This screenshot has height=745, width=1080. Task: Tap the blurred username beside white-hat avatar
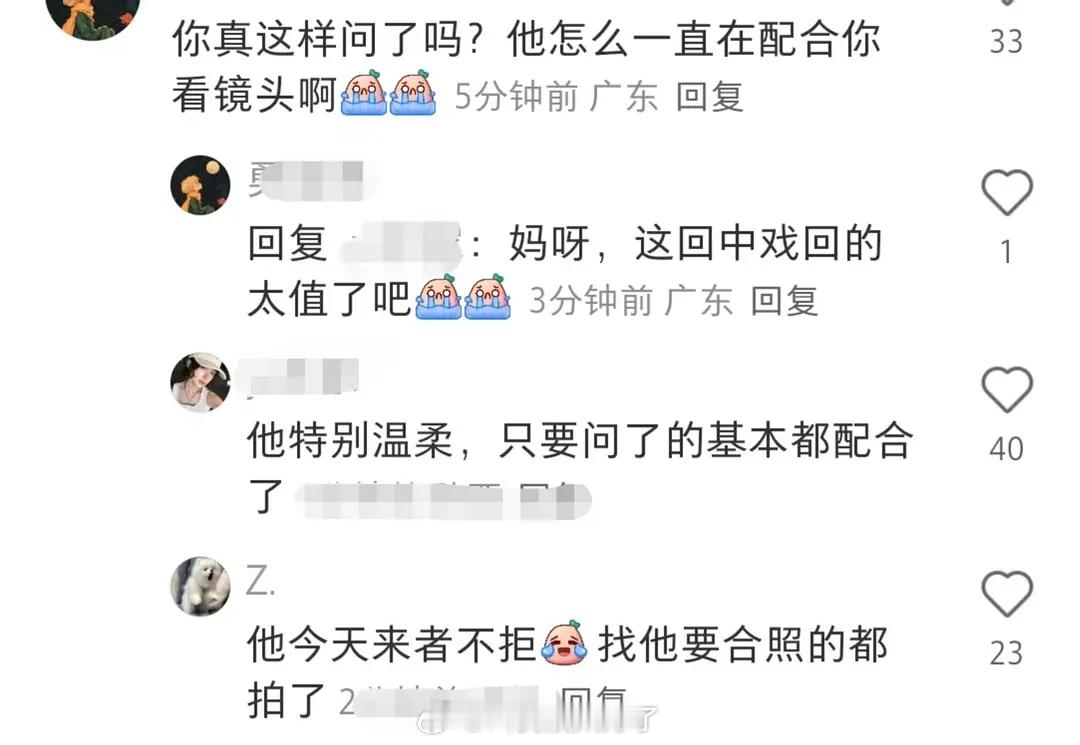(298, 377)
